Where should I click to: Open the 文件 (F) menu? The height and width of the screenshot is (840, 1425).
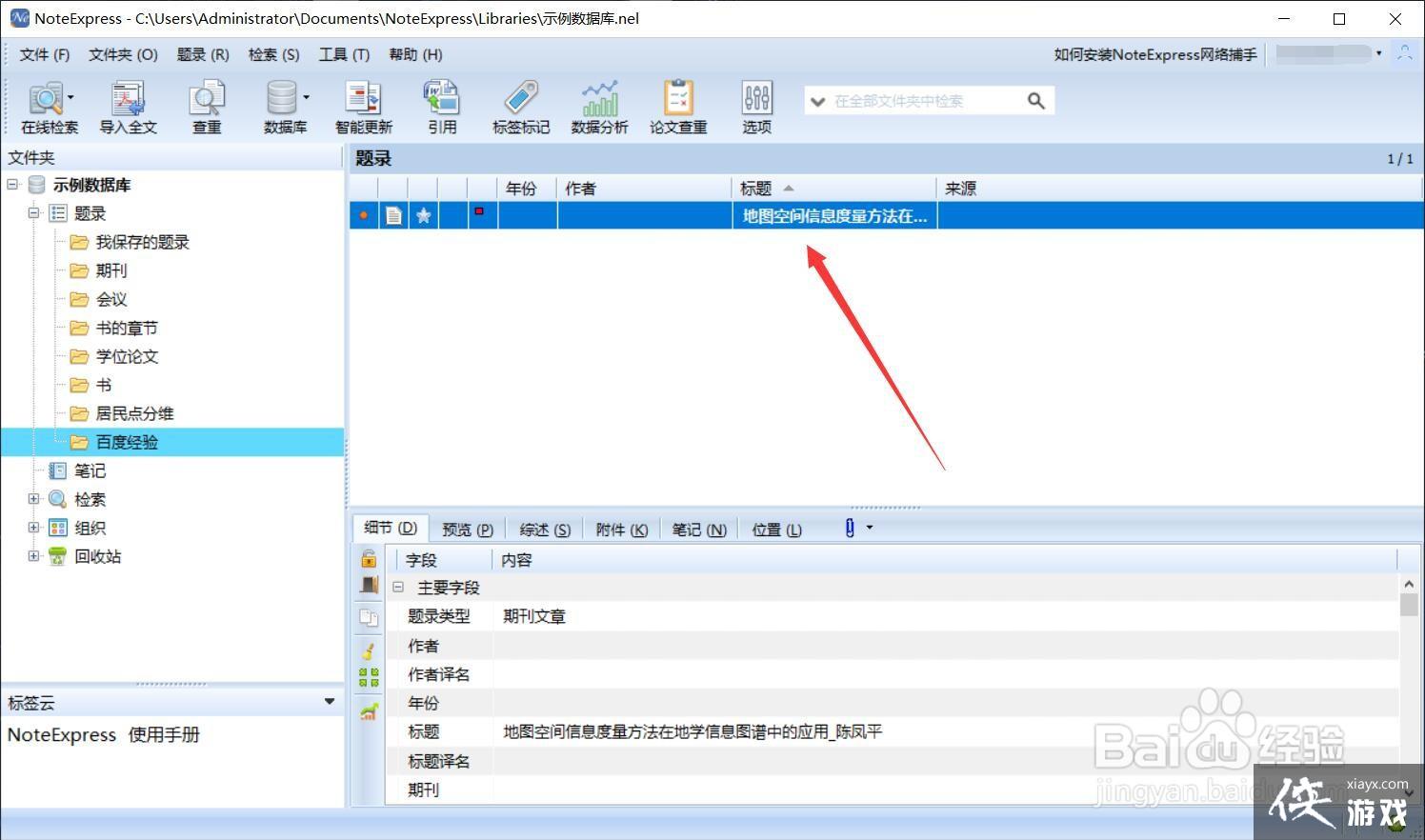pyautogui.click(x=45, y=54)
